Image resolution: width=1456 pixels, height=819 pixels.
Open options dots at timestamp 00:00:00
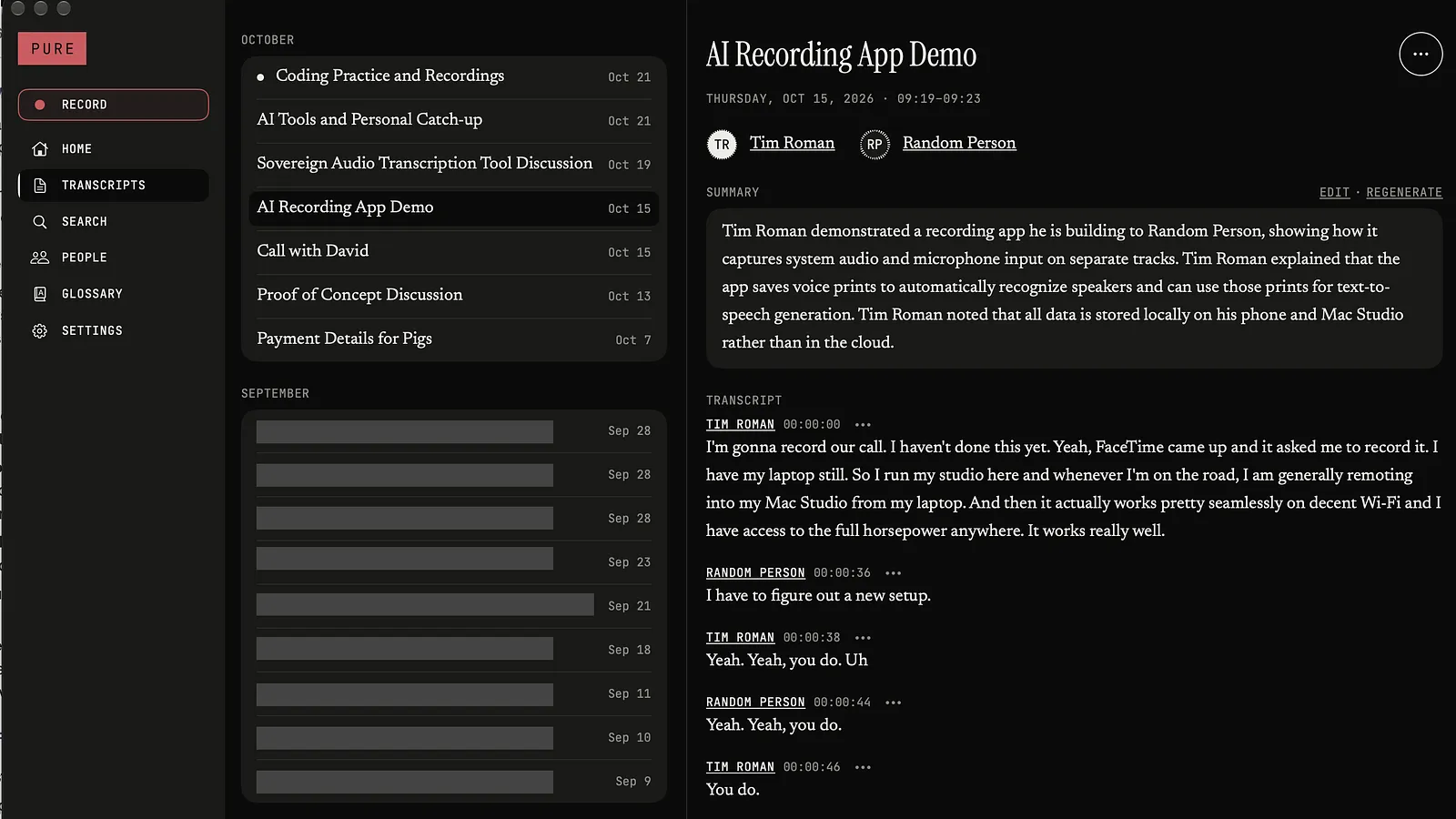864,425
